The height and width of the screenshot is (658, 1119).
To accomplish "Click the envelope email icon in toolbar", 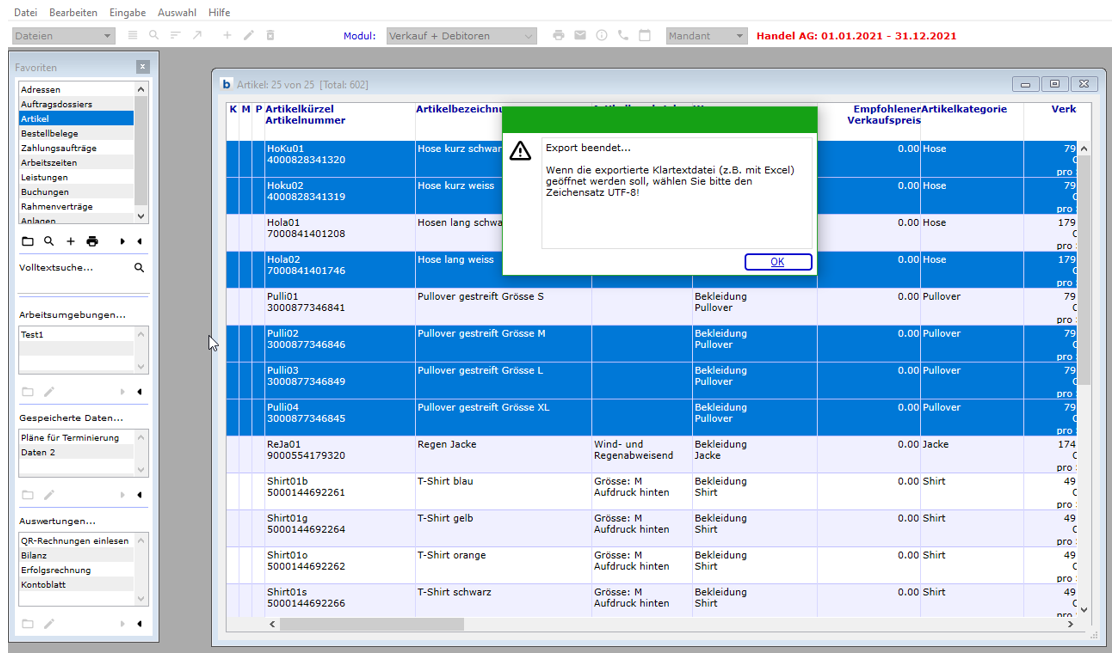I will click(580, 36).
